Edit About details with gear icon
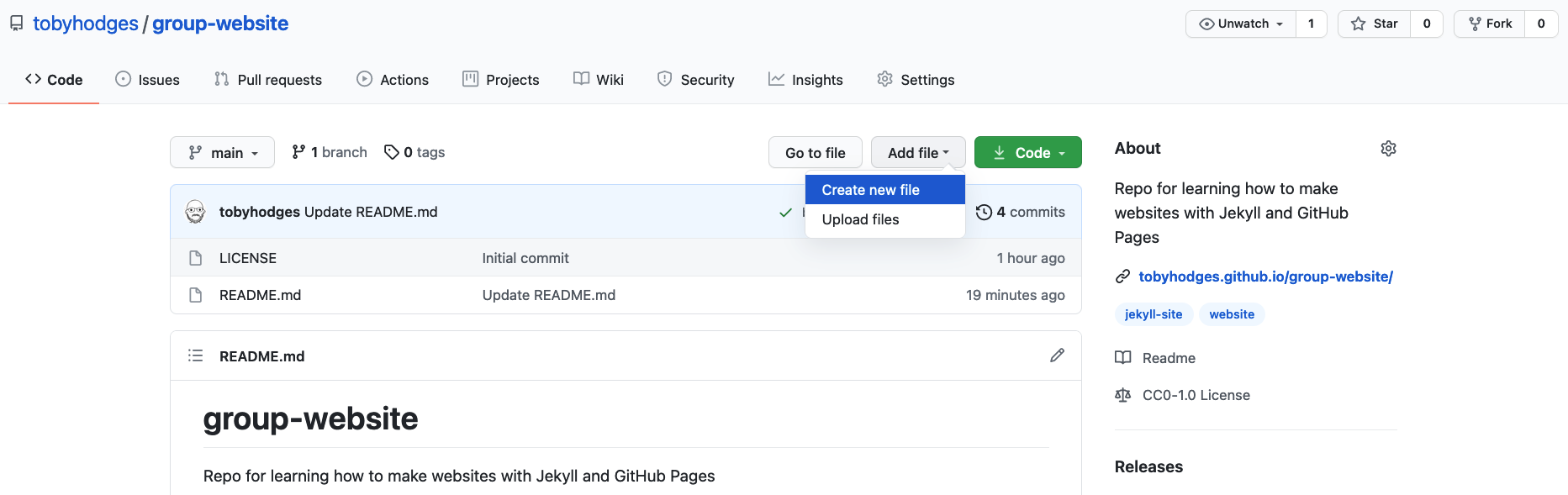The image size is (1568, 495). 1388,149
